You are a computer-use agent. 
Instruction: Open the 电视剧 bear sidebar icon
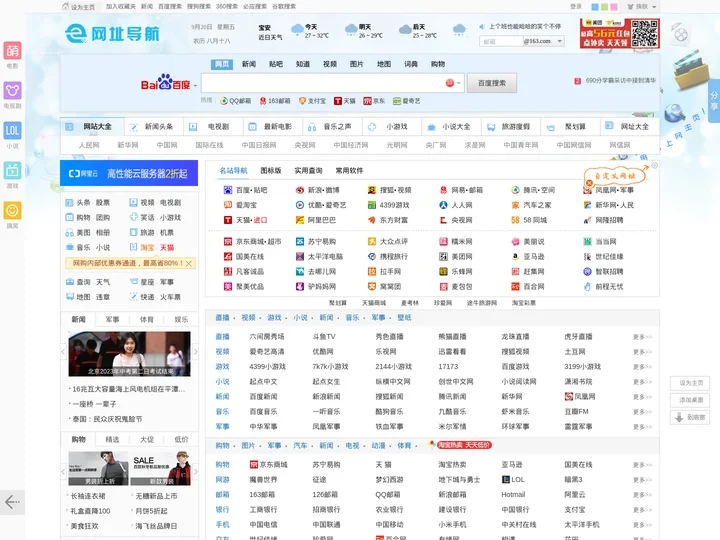click(12, 90)
